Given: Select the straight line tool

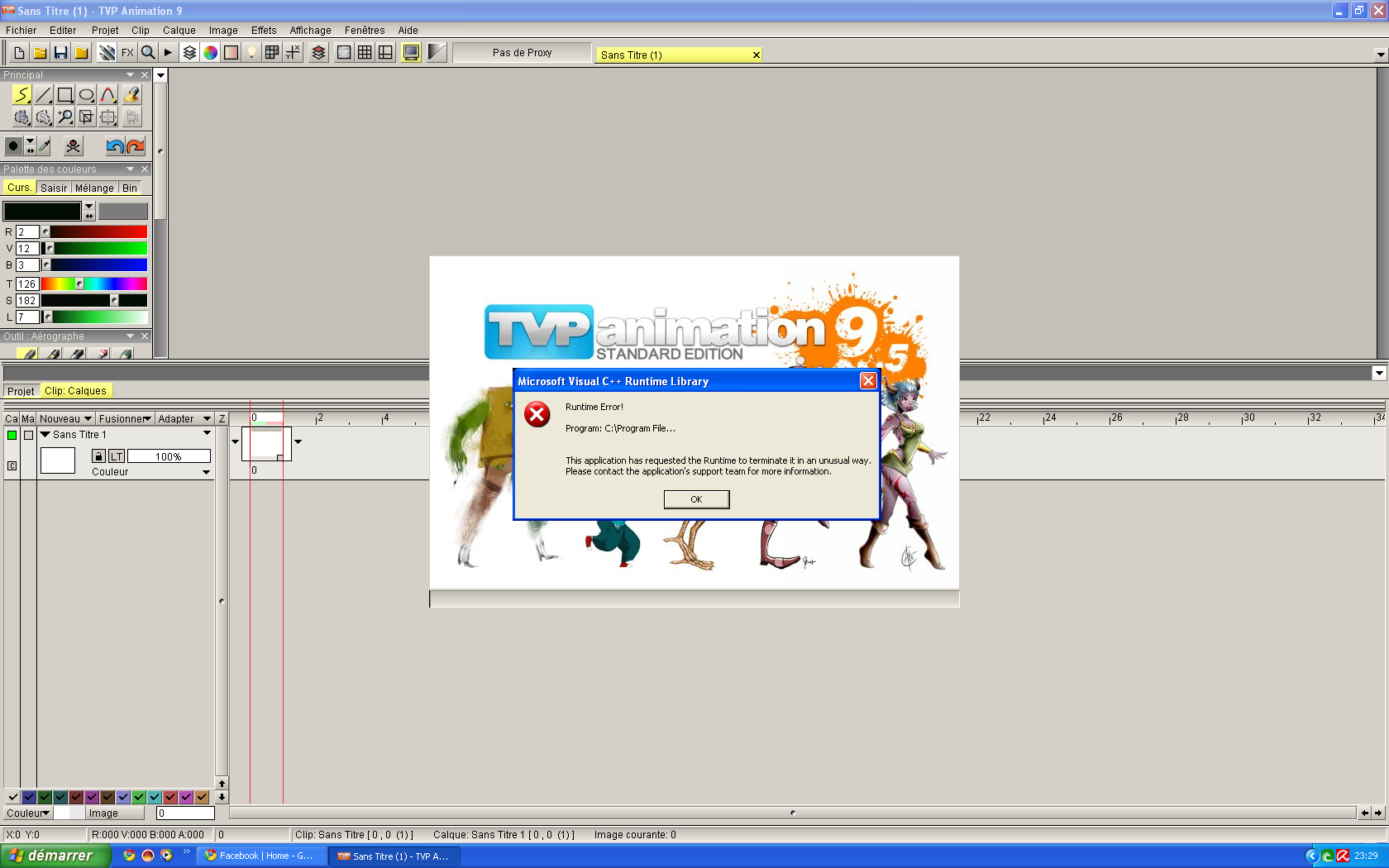Looking at the screenshot, I should 44,95.
